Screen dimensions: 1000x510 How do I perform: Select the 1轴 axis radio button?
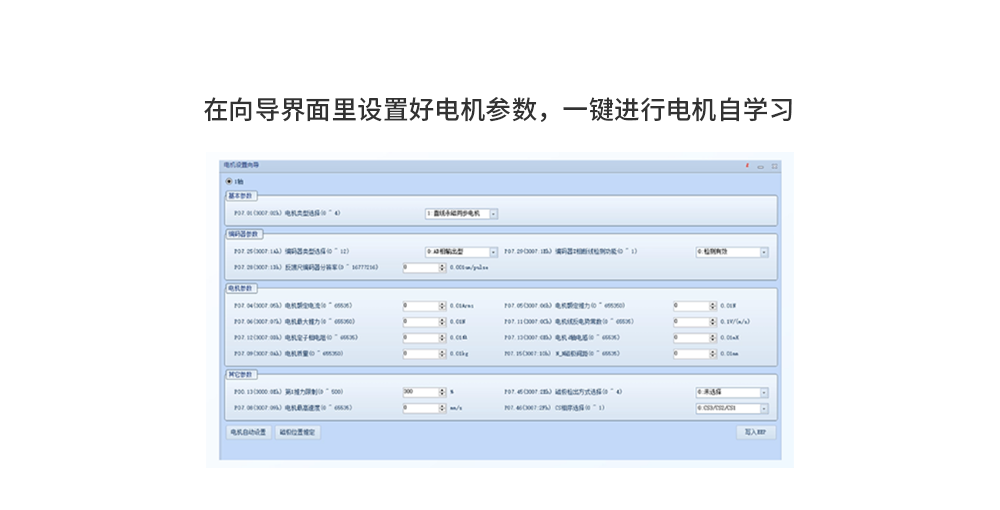pyautogui.click(x=229, y=181)
